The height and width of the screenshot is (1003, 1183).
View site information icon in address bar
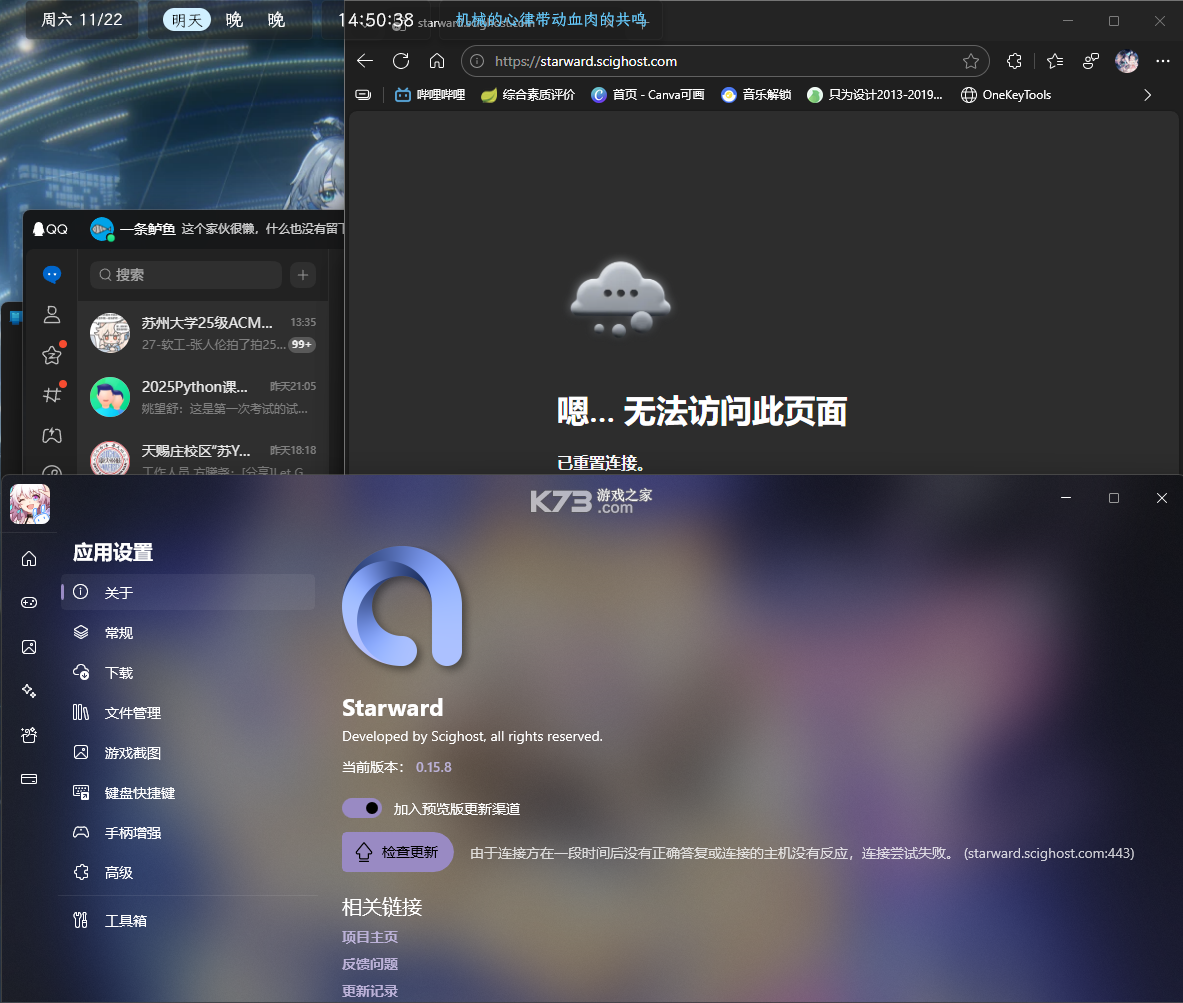tap(477, 61)
